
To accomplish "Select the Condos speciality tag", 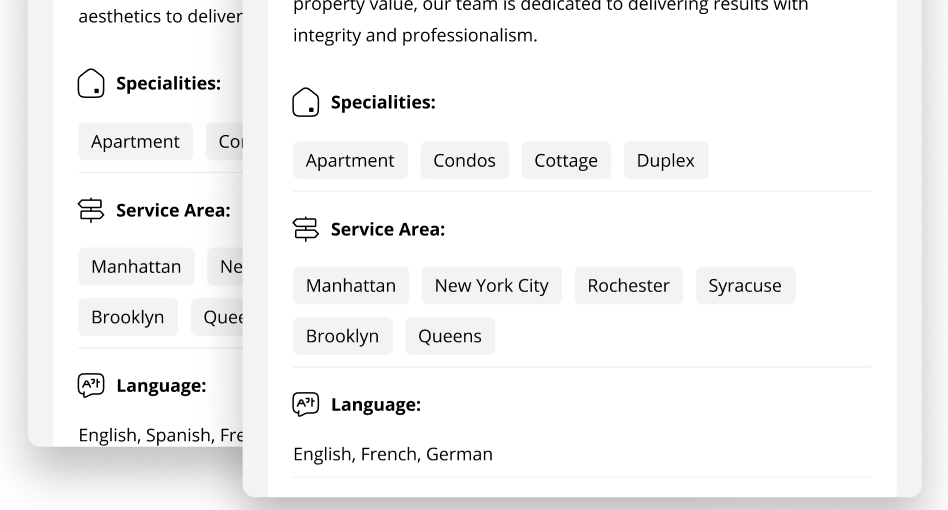I will (464, 160).
